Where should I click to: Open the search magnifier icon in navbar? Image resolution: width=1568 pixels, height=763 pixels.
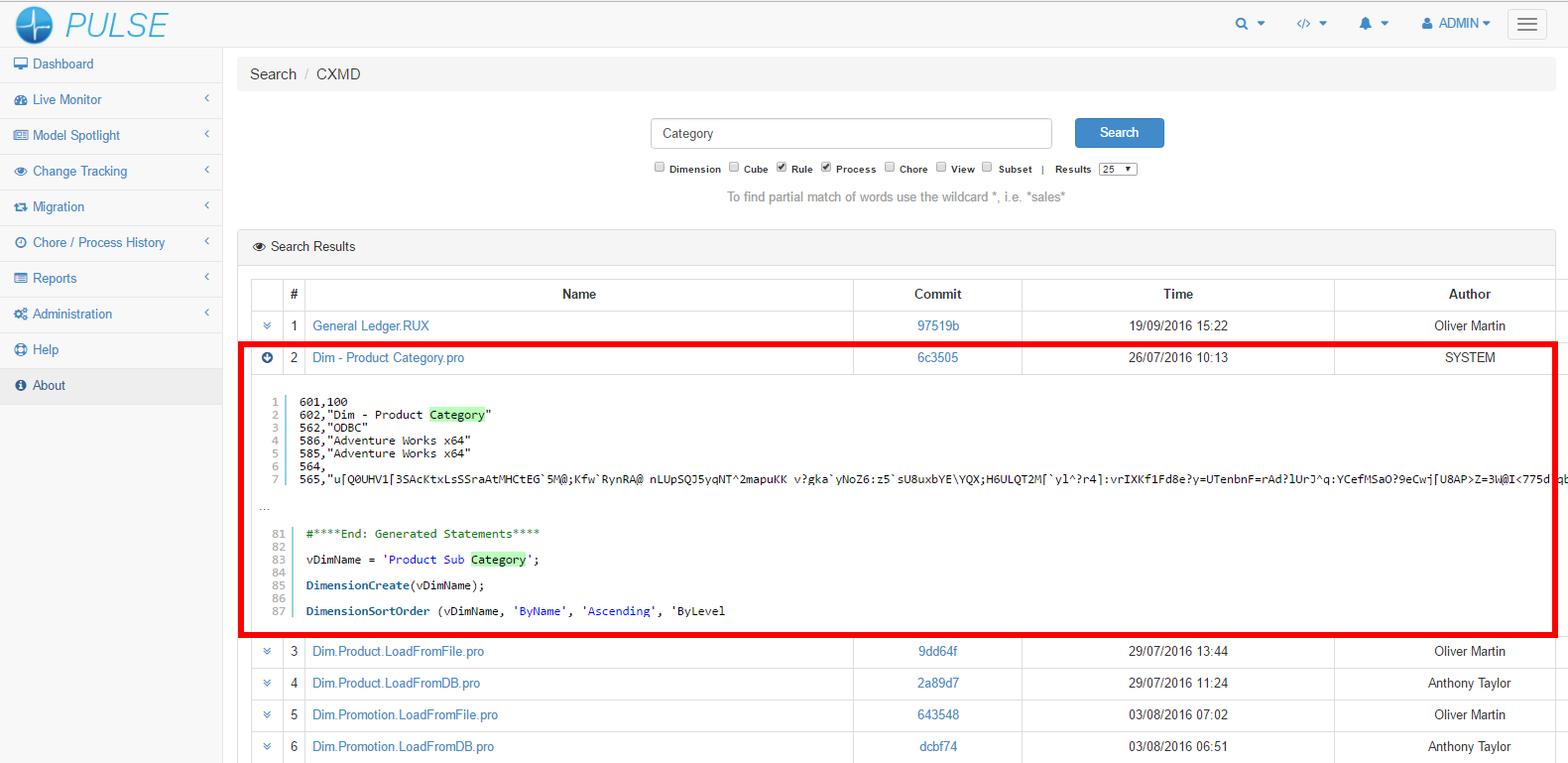[x=1242, y=24]
